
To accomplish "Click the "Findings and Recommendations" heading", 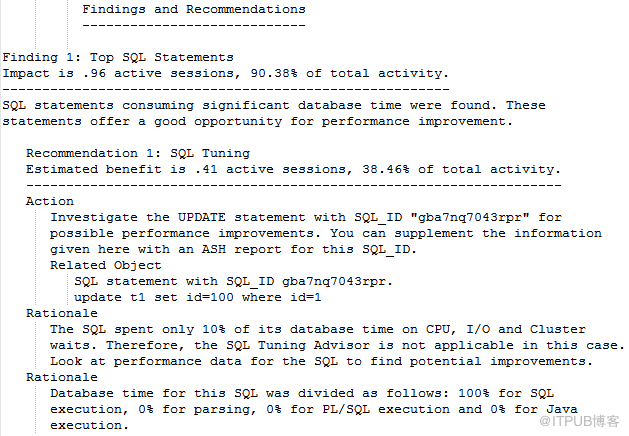I will [193, 9].
